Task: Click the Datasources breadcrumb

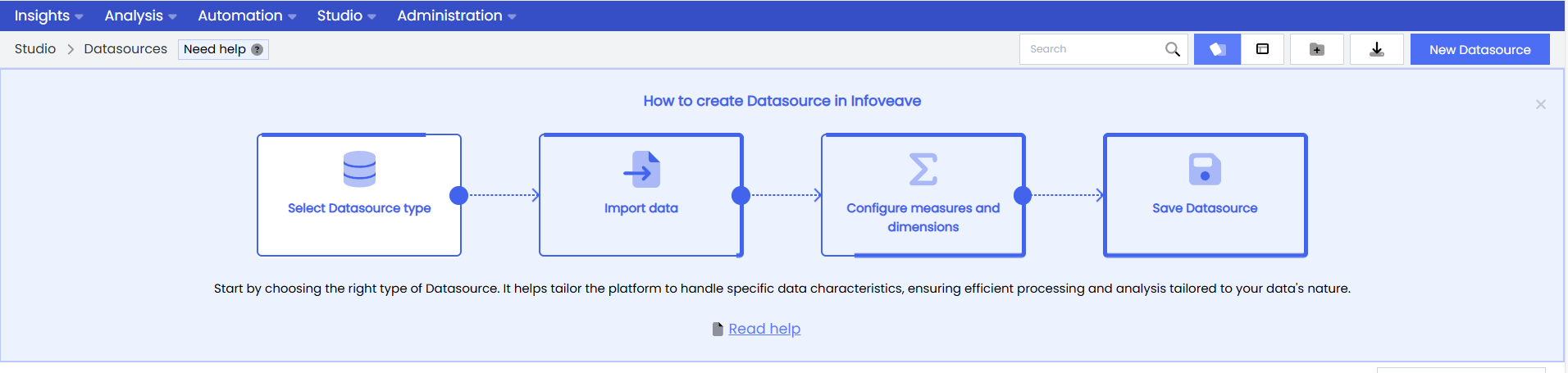Action: pyautogui.click(x=125, y=49)
